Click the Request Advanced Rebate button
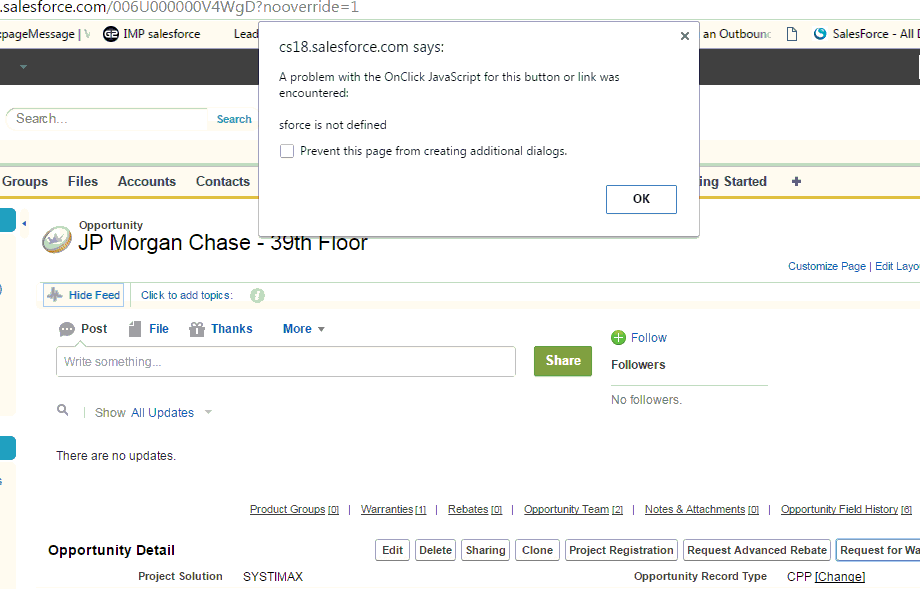Image resolution: width=920 pixels, height=589 pixels. coord(757,550)
